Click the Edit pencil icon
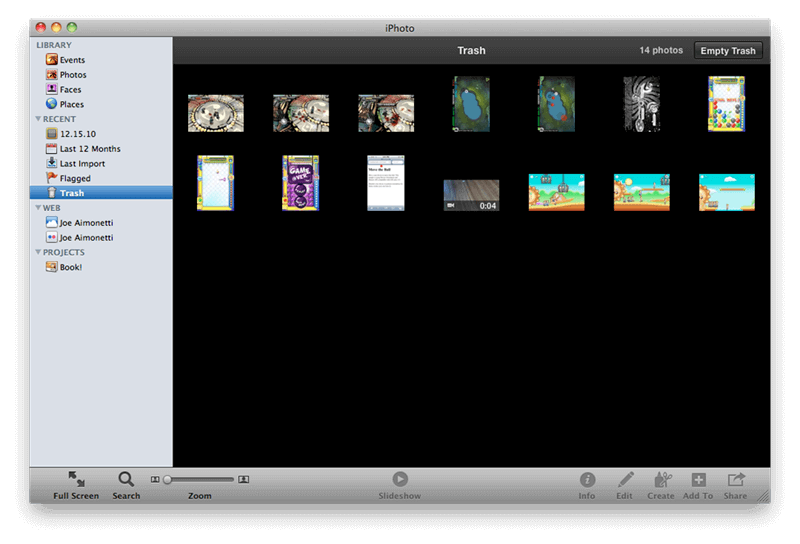Viewport: 800px width, 544px height. pyautogui.click(x=626, y=479)
